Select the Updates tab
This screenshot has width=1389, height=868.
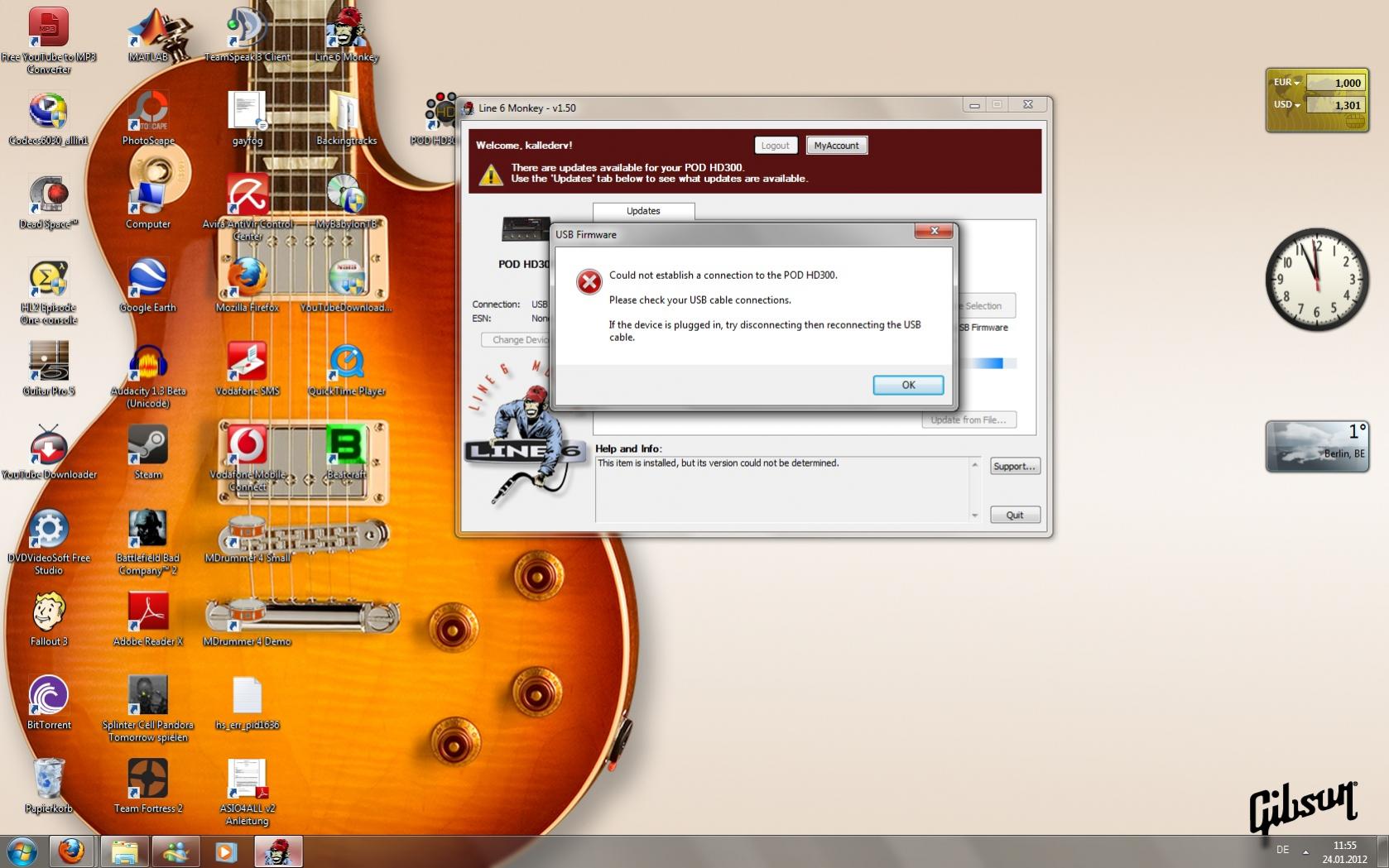[x=643, y=211]
